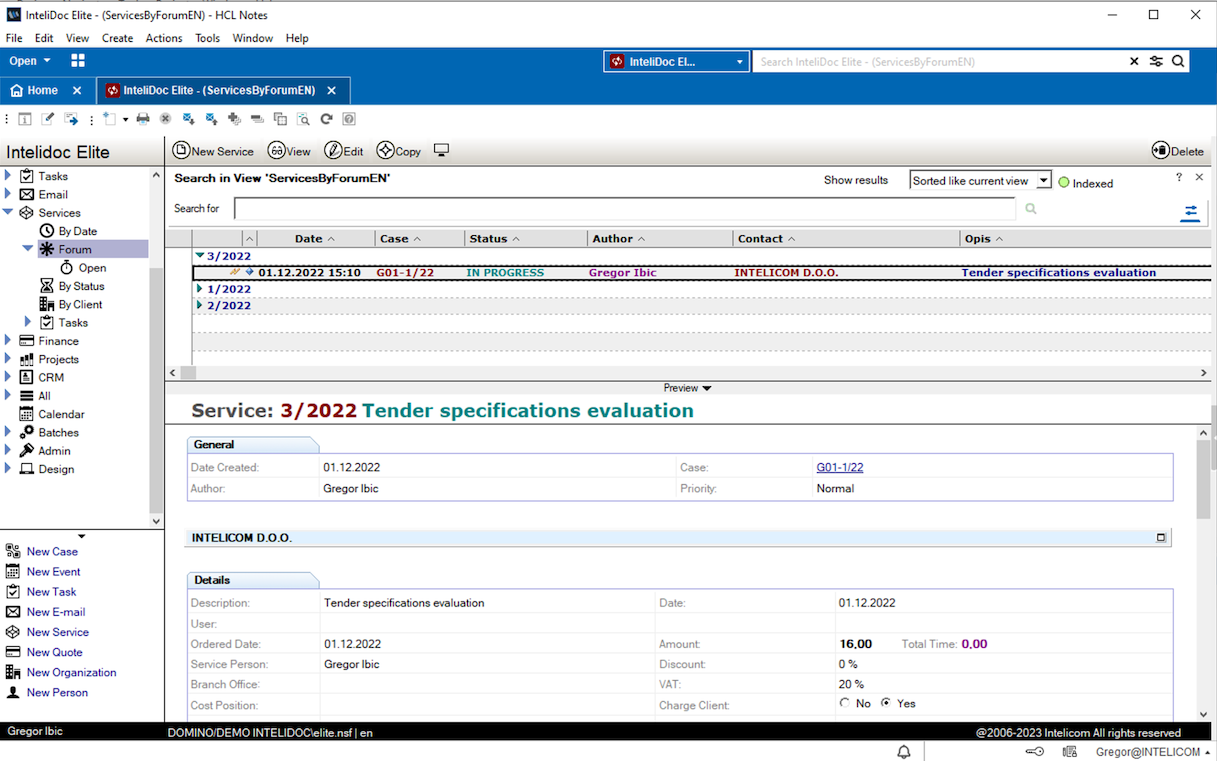Viewport: 1217px width, 761px height.
Task: Expand the CRM tree node
Action: click(8, 377)
